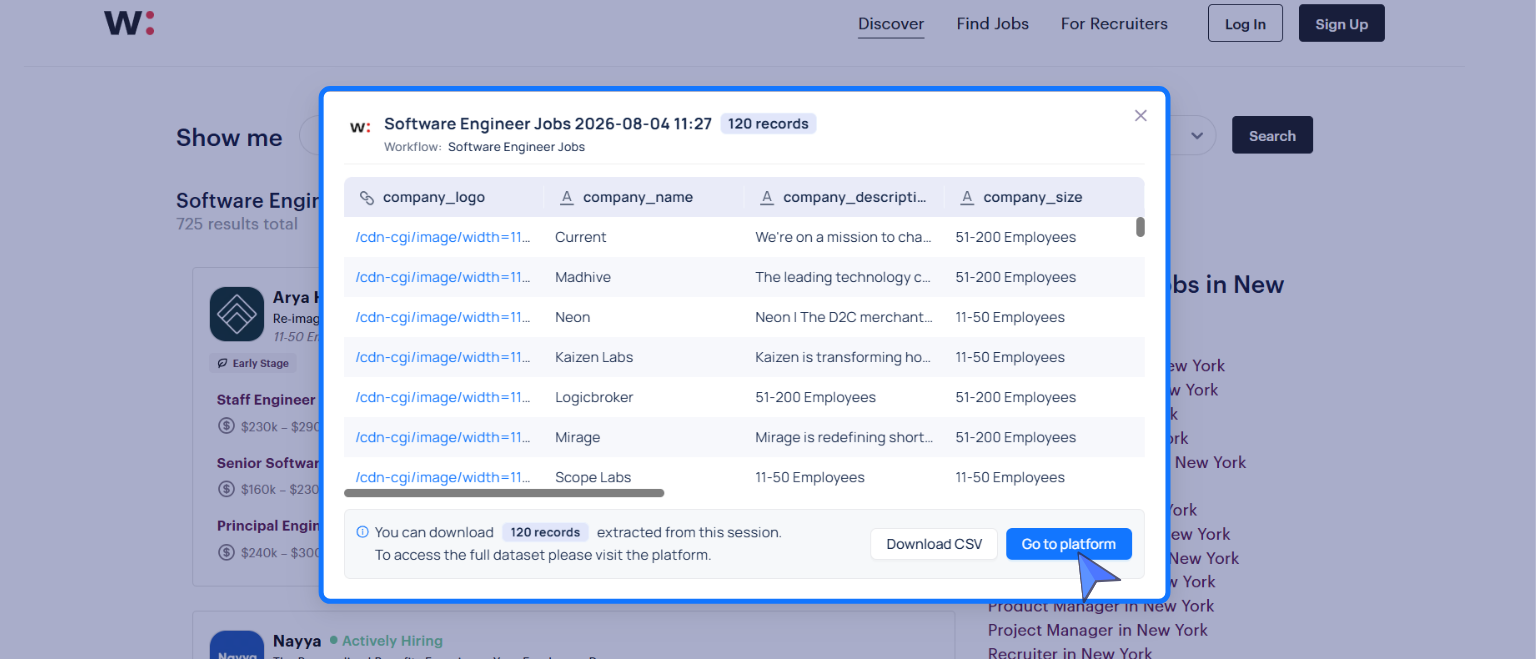
Task: Click the company_description column header
Action: point(844,197)
